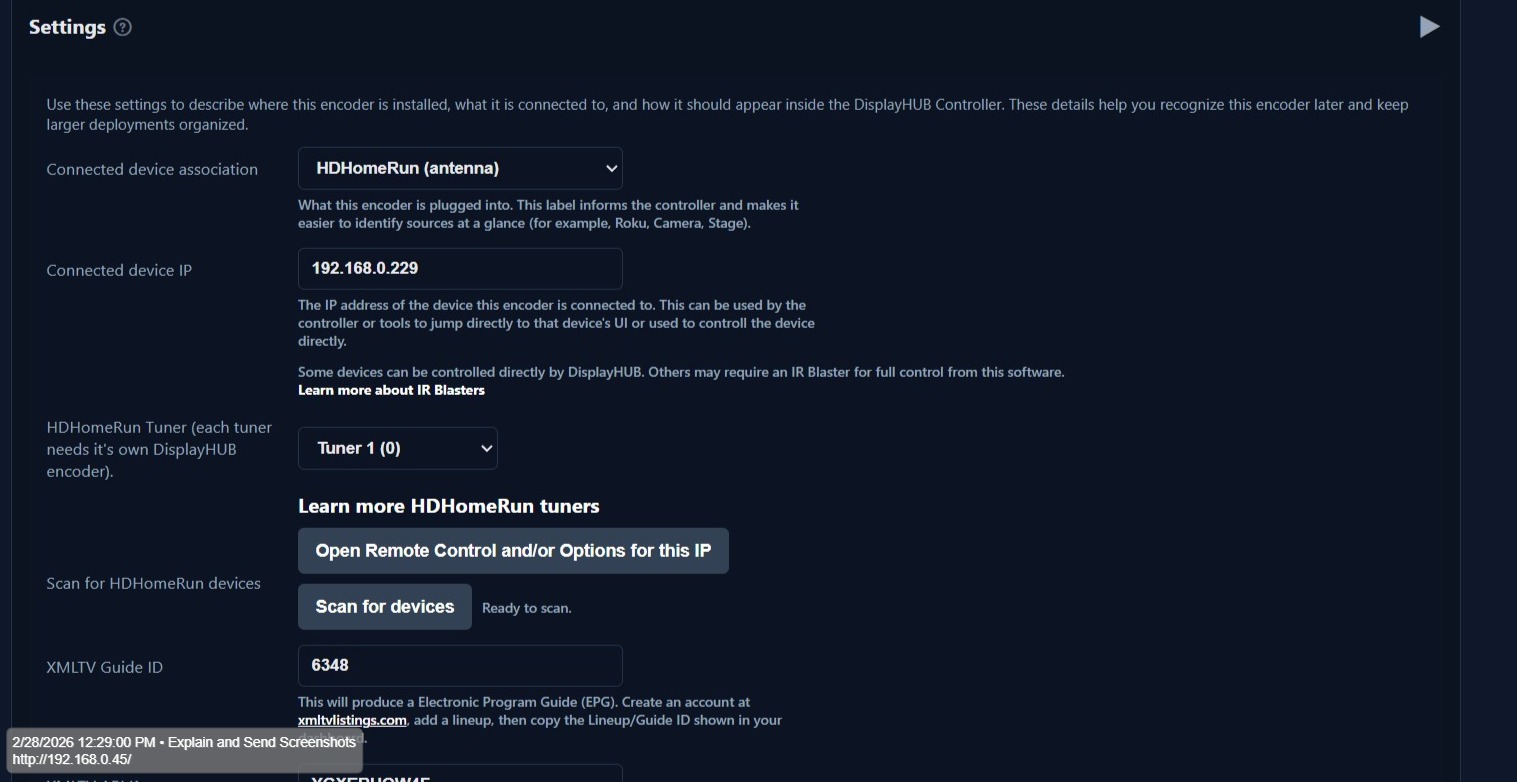This screenshot has width=1517, height=782.
Task: Open the Connected device association dropdown
Action: pos(460,168)
